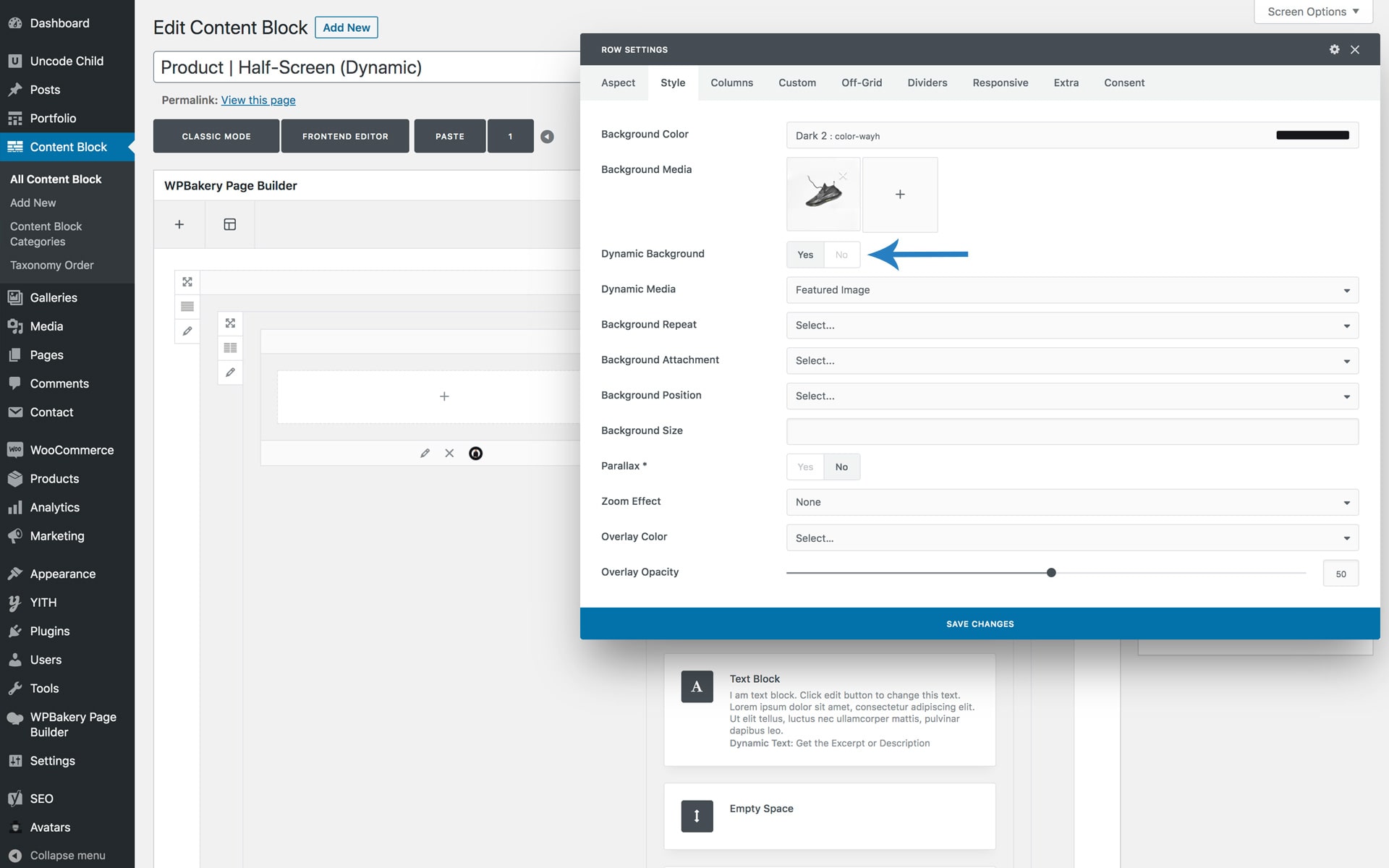Click the Save Changes button
Viewport: 1389px width, 868px height.
[x=980, y=624]
